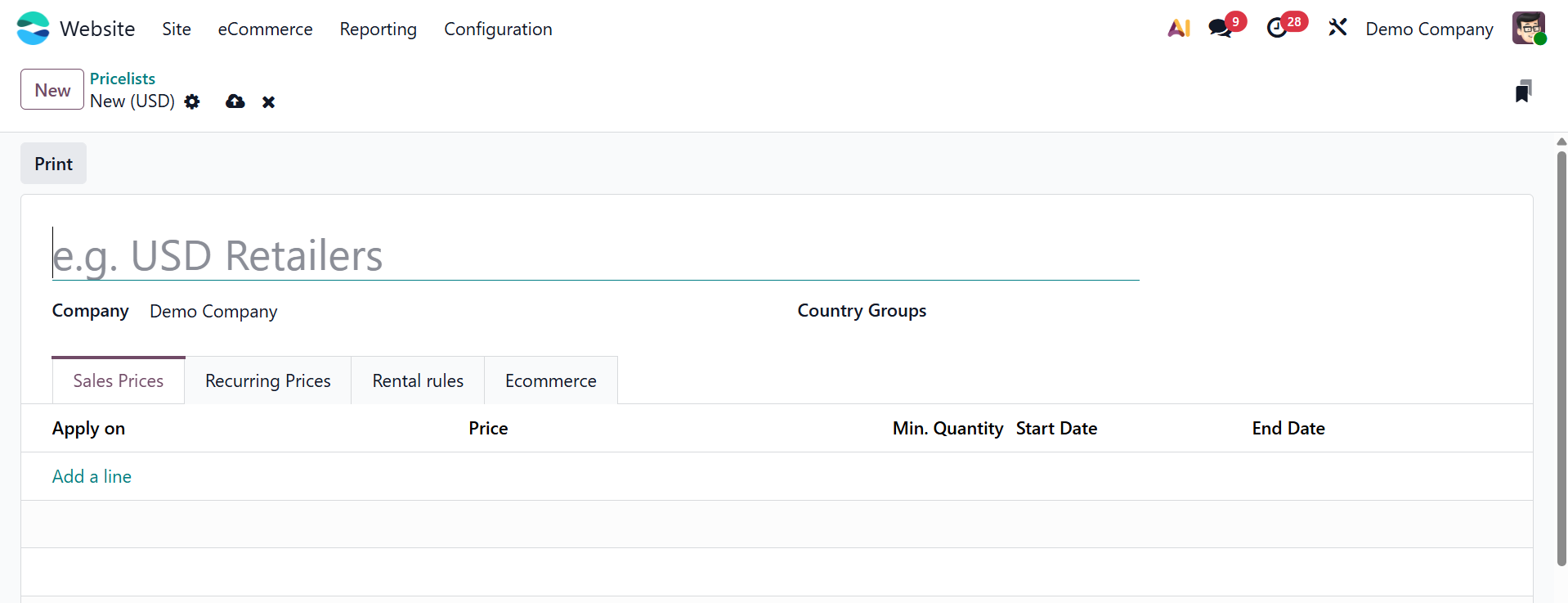Click the Print button
Viewport: 1568px width, 603px height.
click(x=54, y=164)
